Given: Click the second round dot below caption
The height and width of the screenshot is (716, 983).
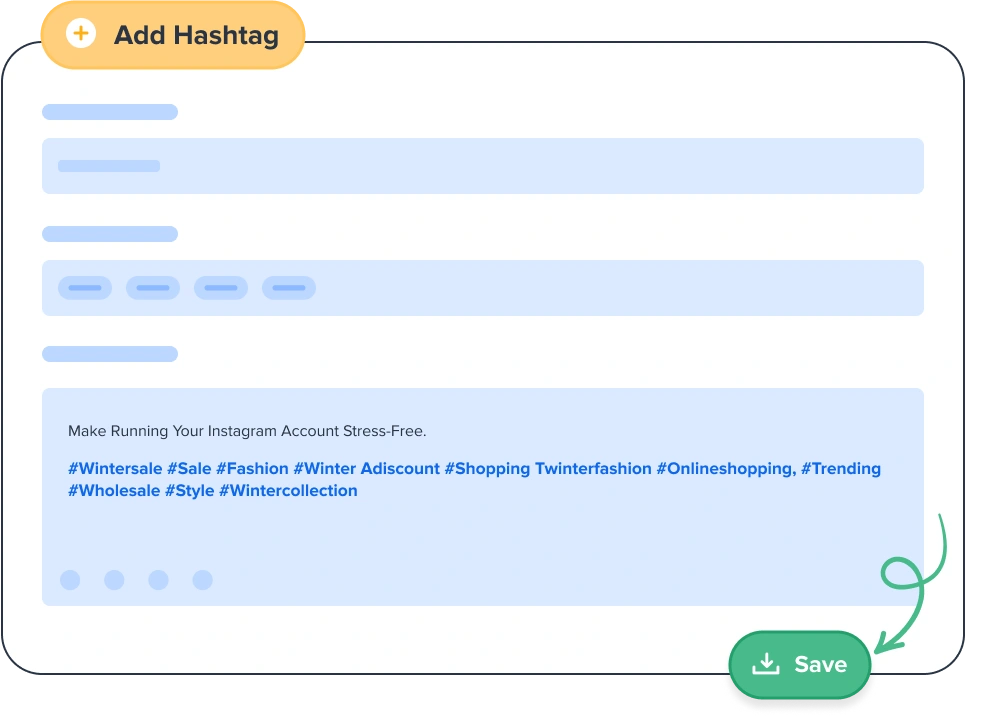Looking at the screenshot, I should tap(114, 580).
